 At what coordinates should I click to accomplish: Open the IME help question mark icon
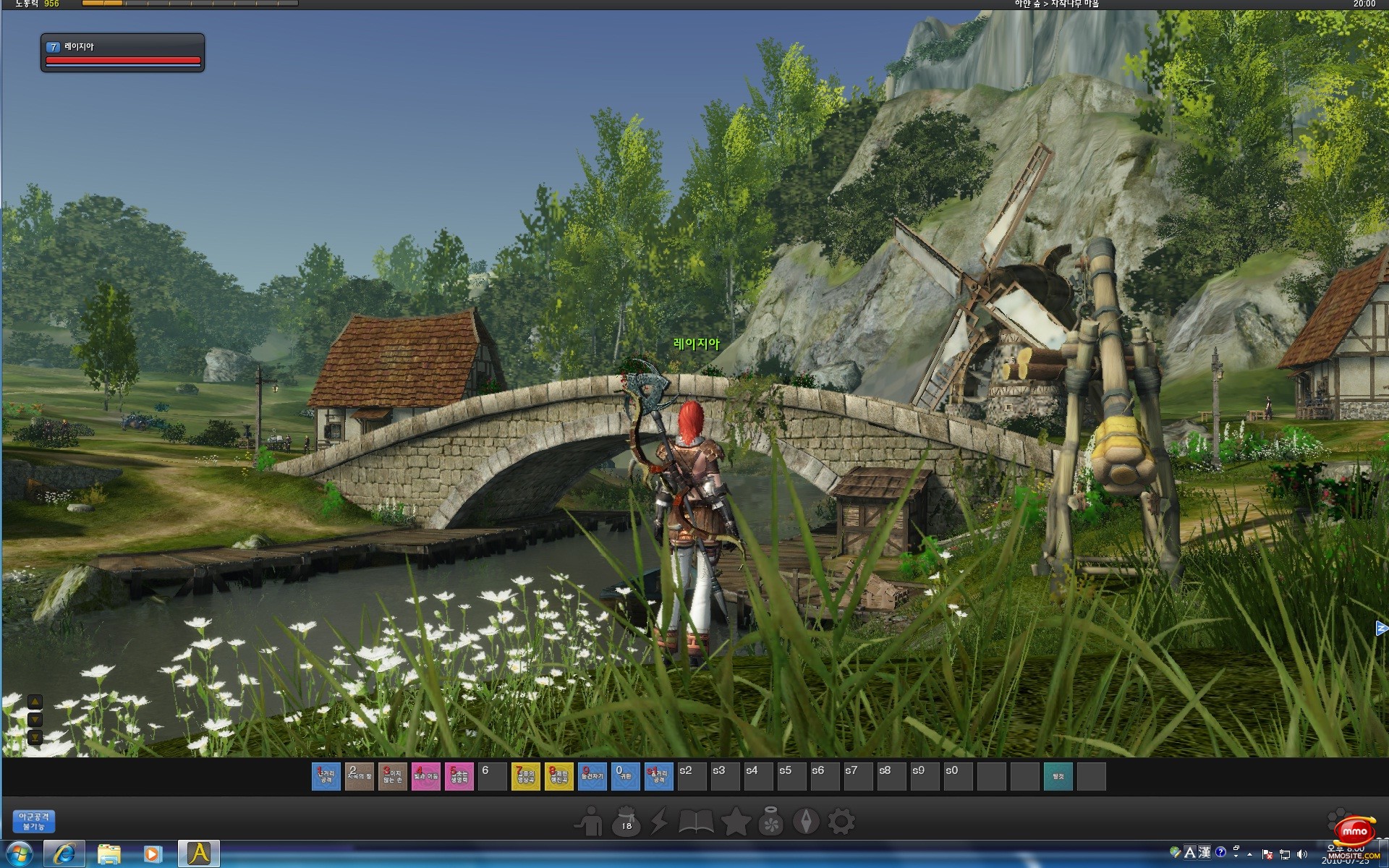1220,853
